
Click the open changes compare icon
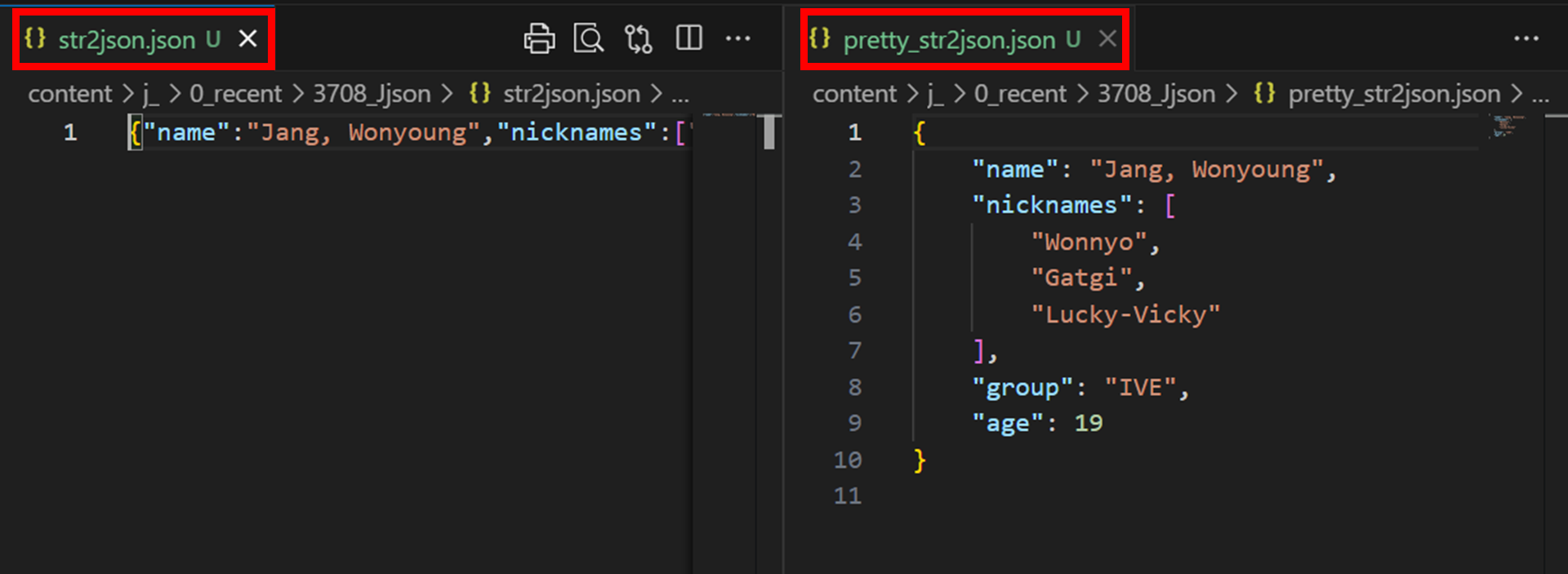click(x=638, y=38)
